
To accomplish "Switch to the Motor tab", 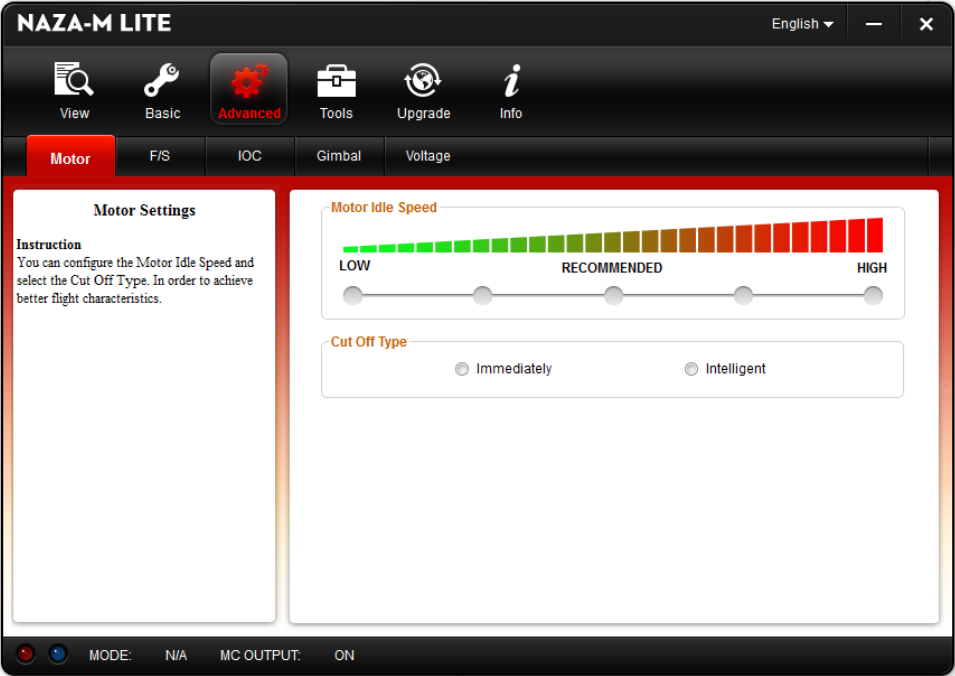I will tap(71, 157).
